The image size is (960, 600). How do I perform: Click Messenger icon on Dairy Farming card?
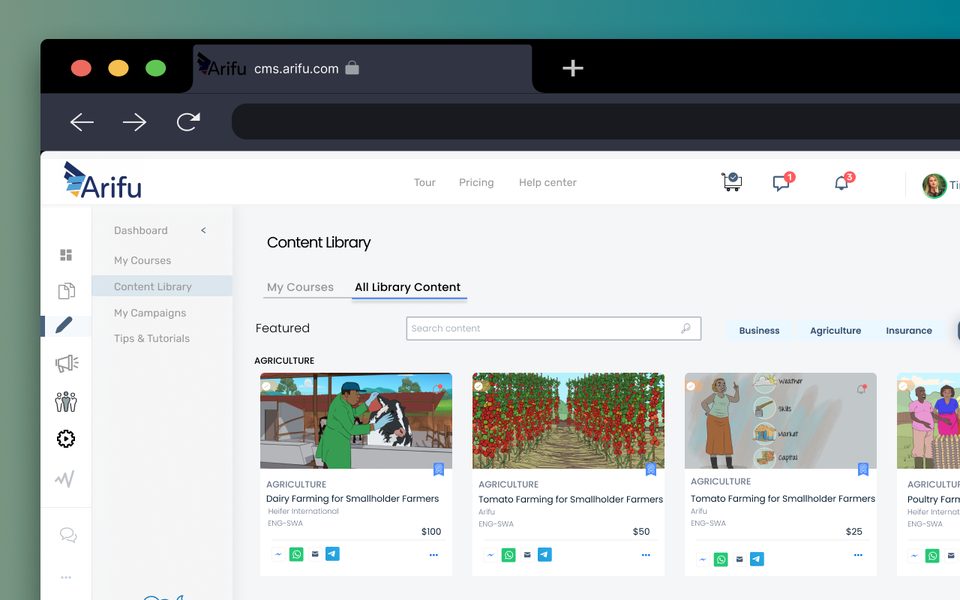coord(278,554)
